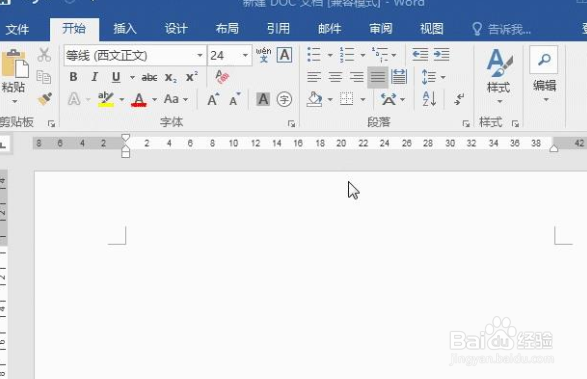The height and width of the screenshot is (379, 587).
Task: Click Grow Font size icon
Action: tap(213, 100)
